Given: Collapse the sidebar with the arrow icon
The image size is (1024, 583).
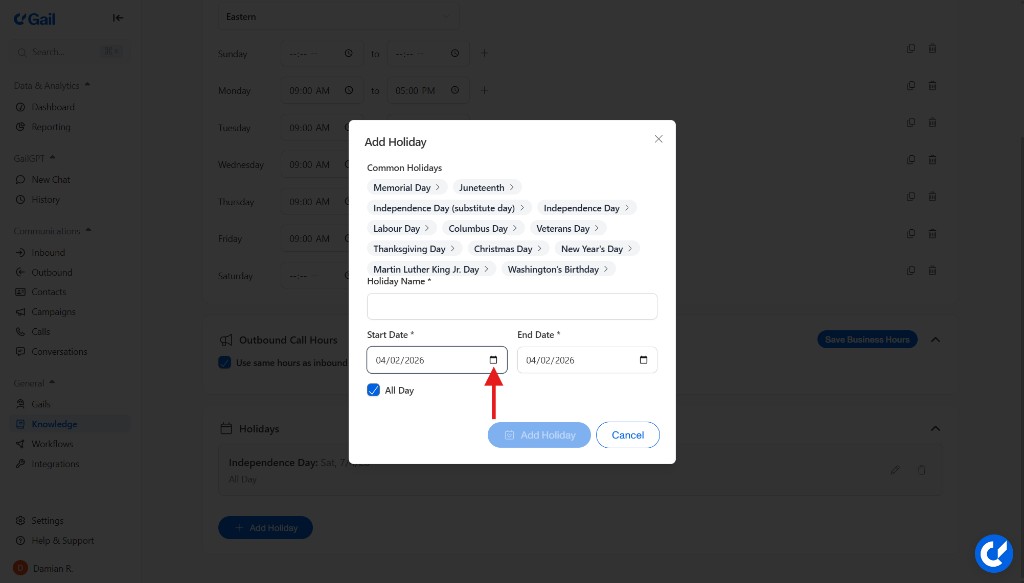Looking at the screenshot, I should point(117,17).
